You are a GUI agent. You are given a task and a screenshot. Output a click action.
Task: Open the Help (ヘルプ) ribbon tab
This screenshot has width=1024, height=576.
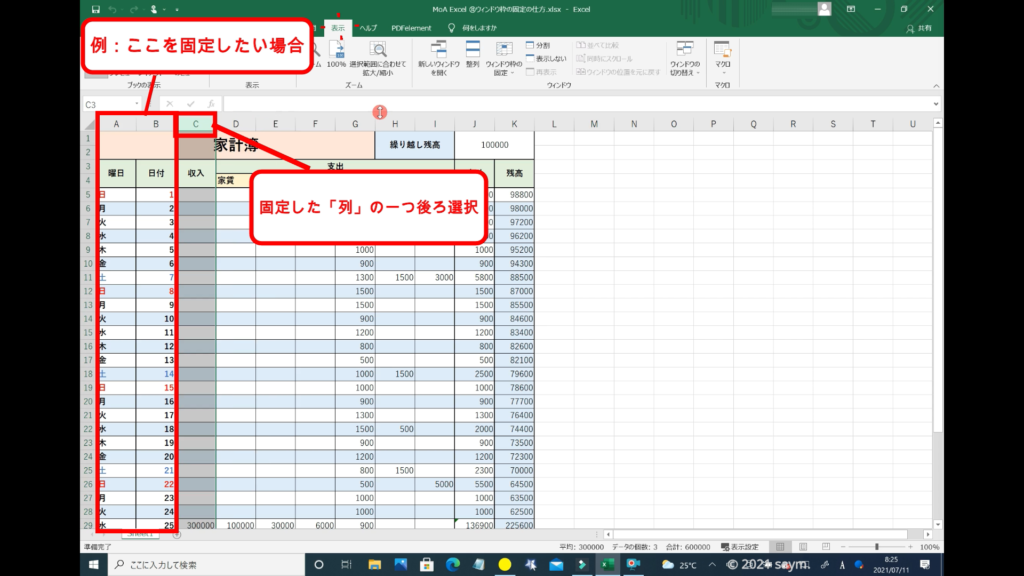tap(368, 28)
